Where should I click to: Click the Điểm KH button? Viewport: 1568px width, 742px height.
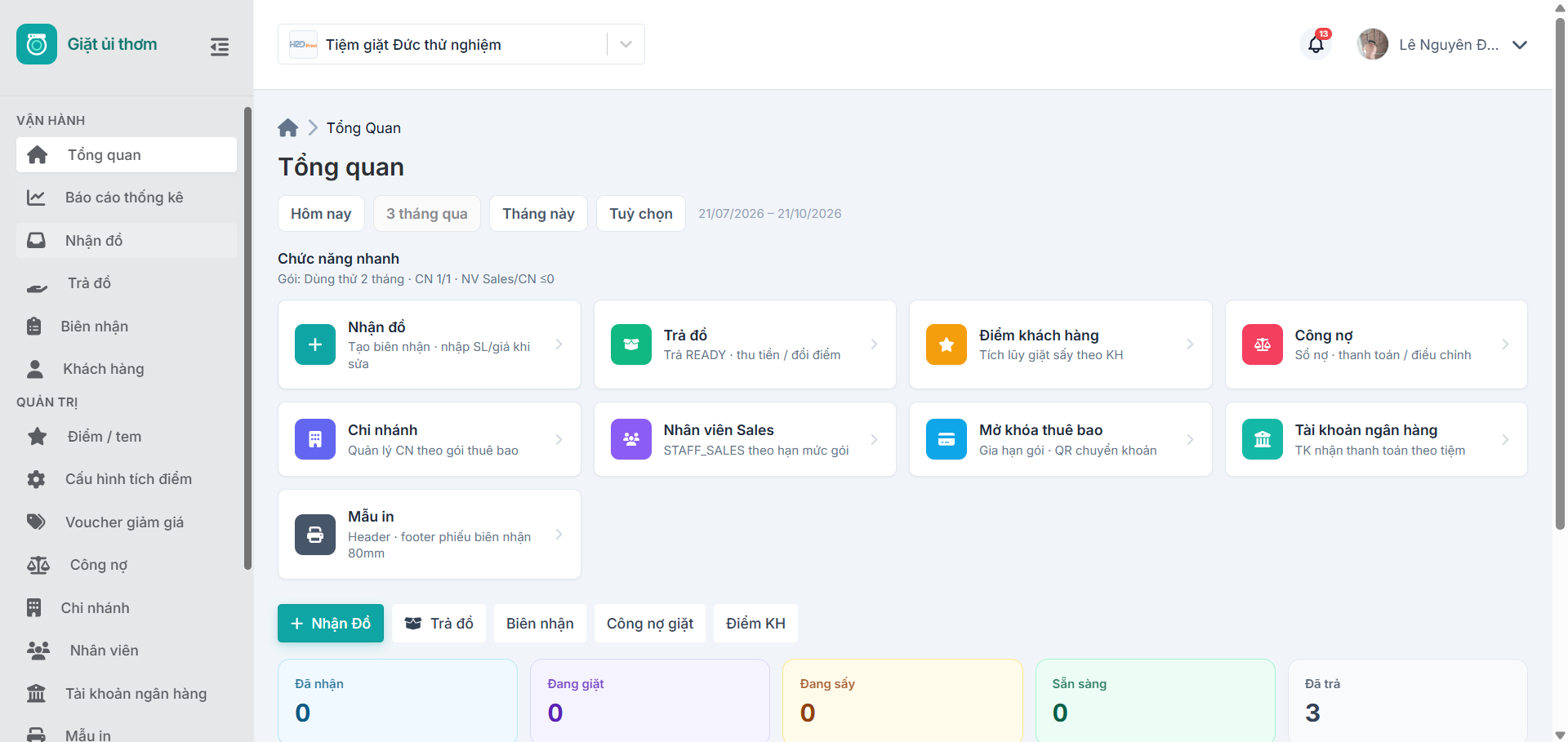point(755,624)
